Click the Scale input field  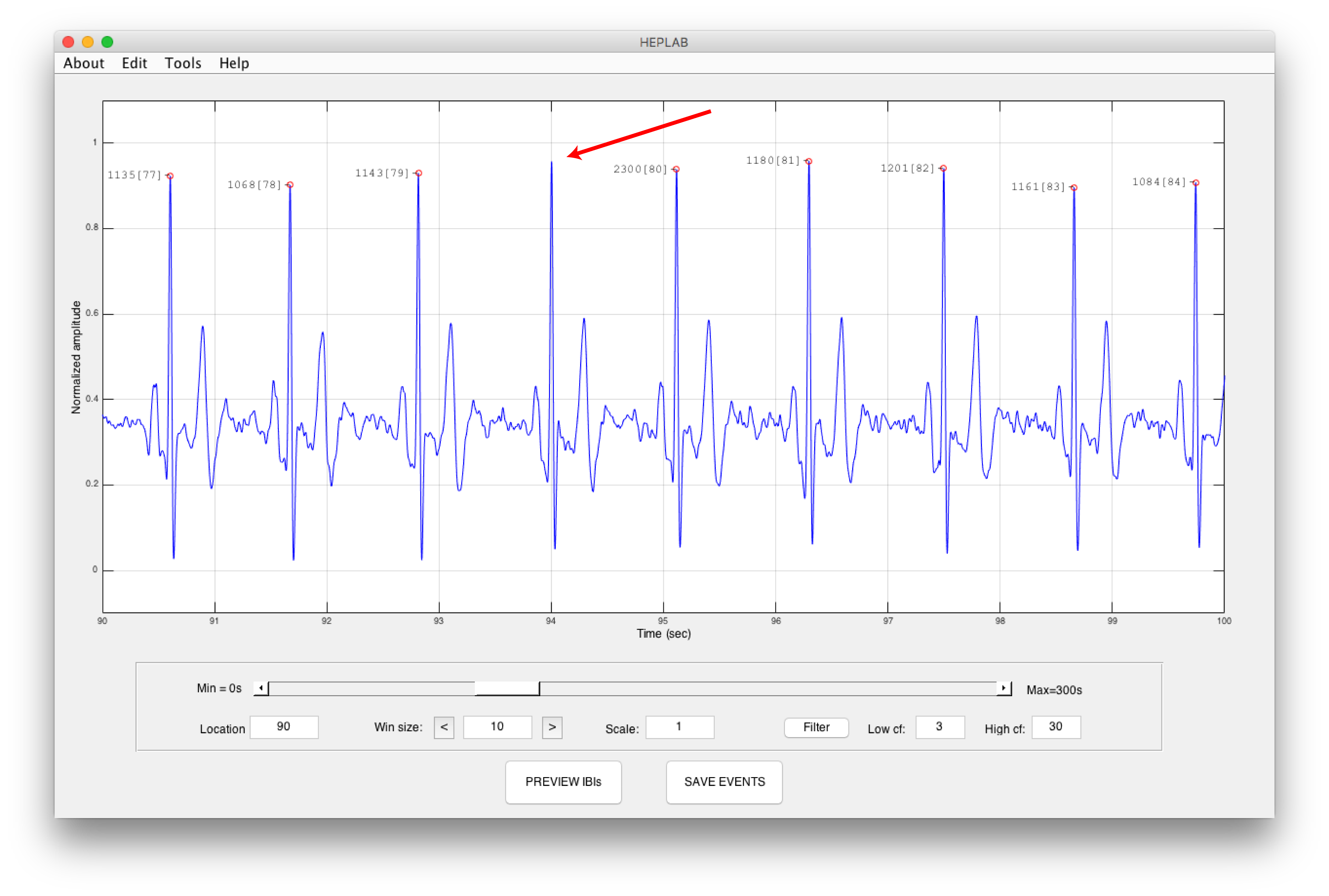679,727
